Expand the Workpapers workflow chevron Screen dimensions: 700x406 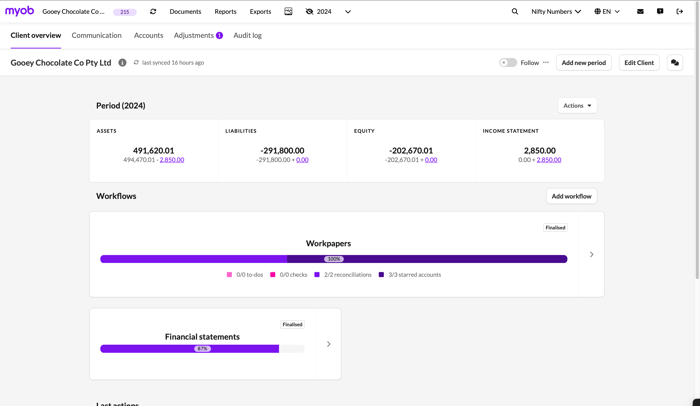point(592,254)
